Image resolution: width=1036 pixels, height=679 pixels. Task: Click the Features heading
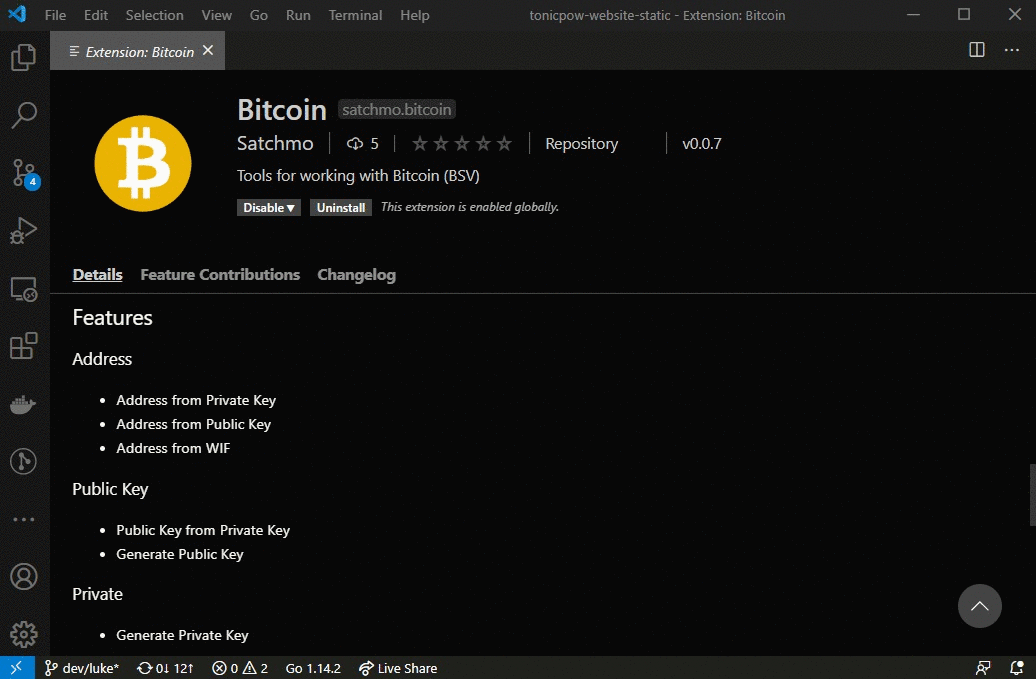click(112, 318)
